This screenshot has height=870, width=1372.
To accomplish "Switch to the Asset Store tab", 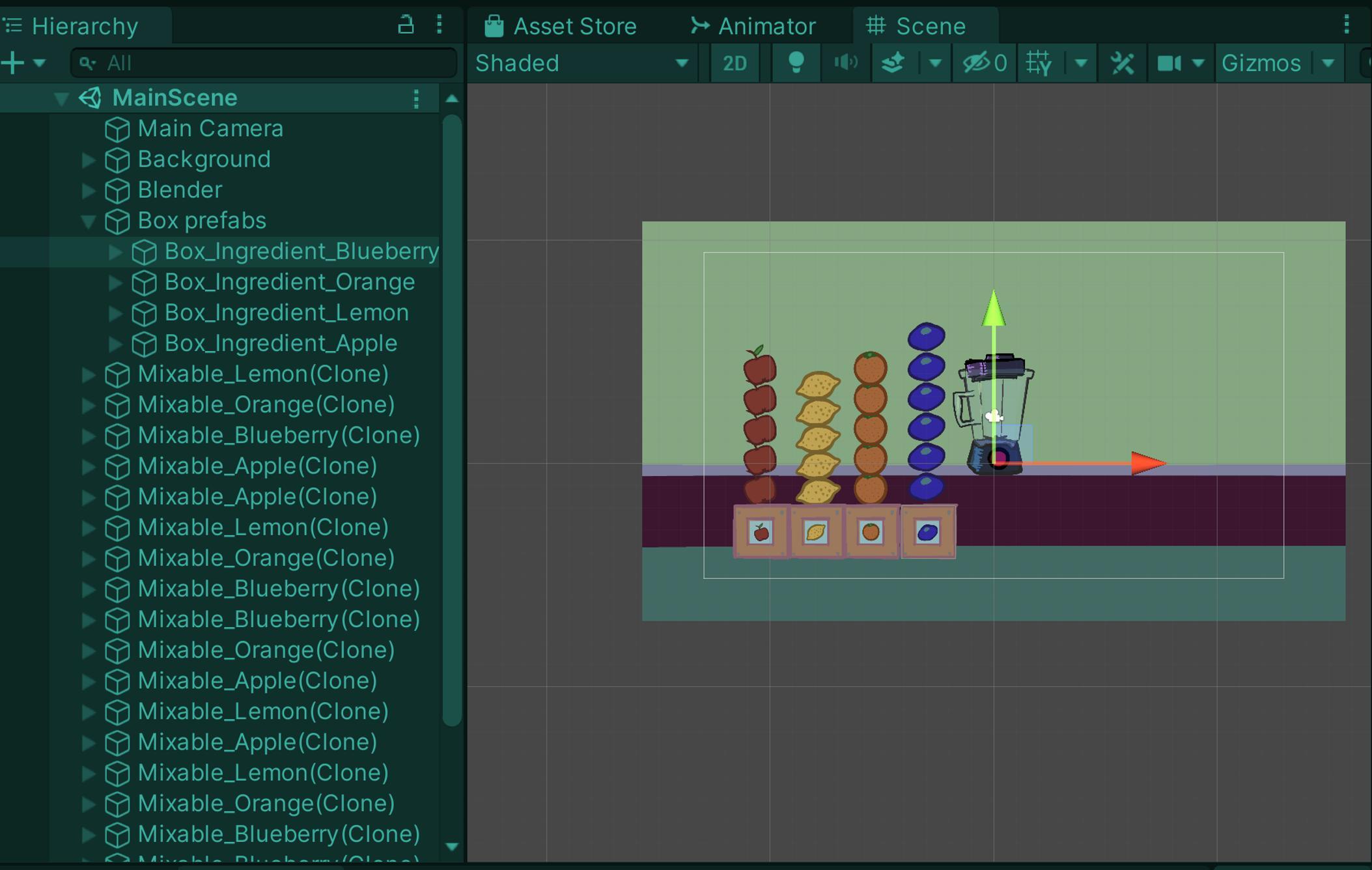I will [573, 25].
